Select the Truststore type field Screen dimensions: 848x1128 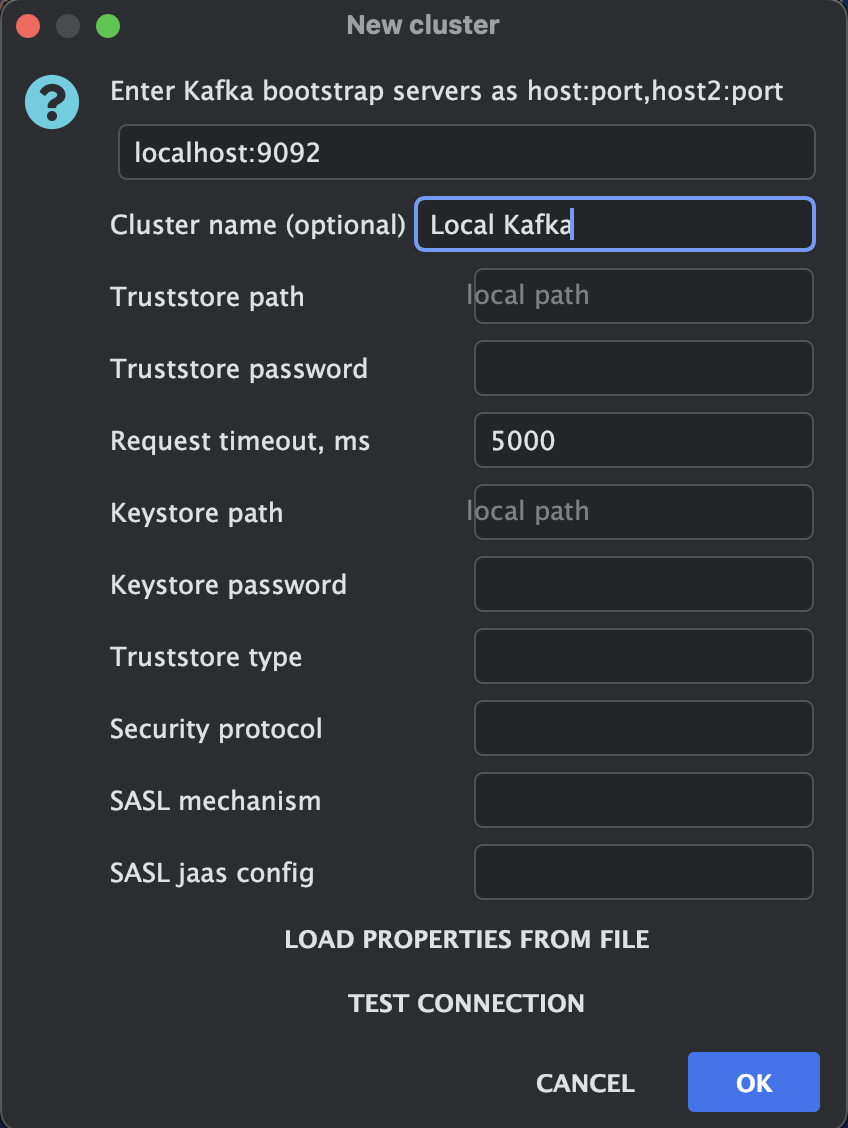(x=643, y=656)
